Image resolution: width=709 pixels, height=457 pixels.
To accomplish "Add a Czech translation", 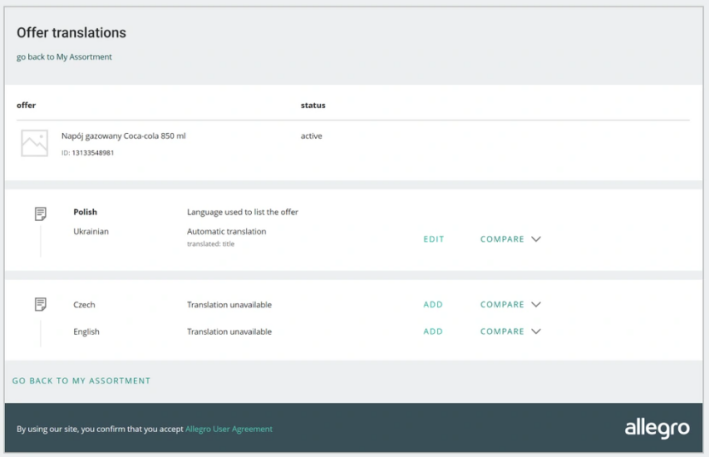I will pyautogui.click(x=433, y=305).
